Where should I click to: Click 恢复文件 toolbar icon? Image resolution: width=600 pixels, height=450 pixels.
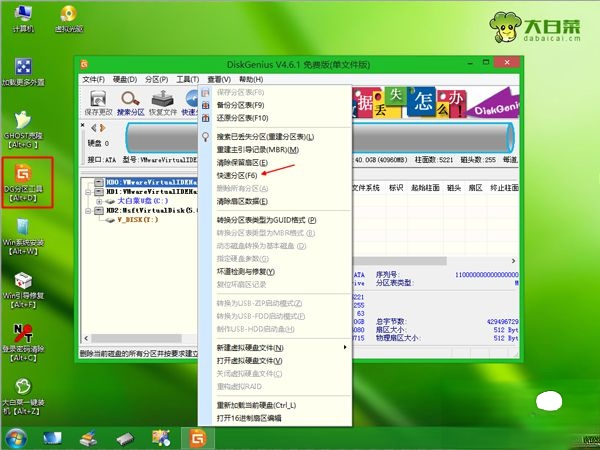163,103
